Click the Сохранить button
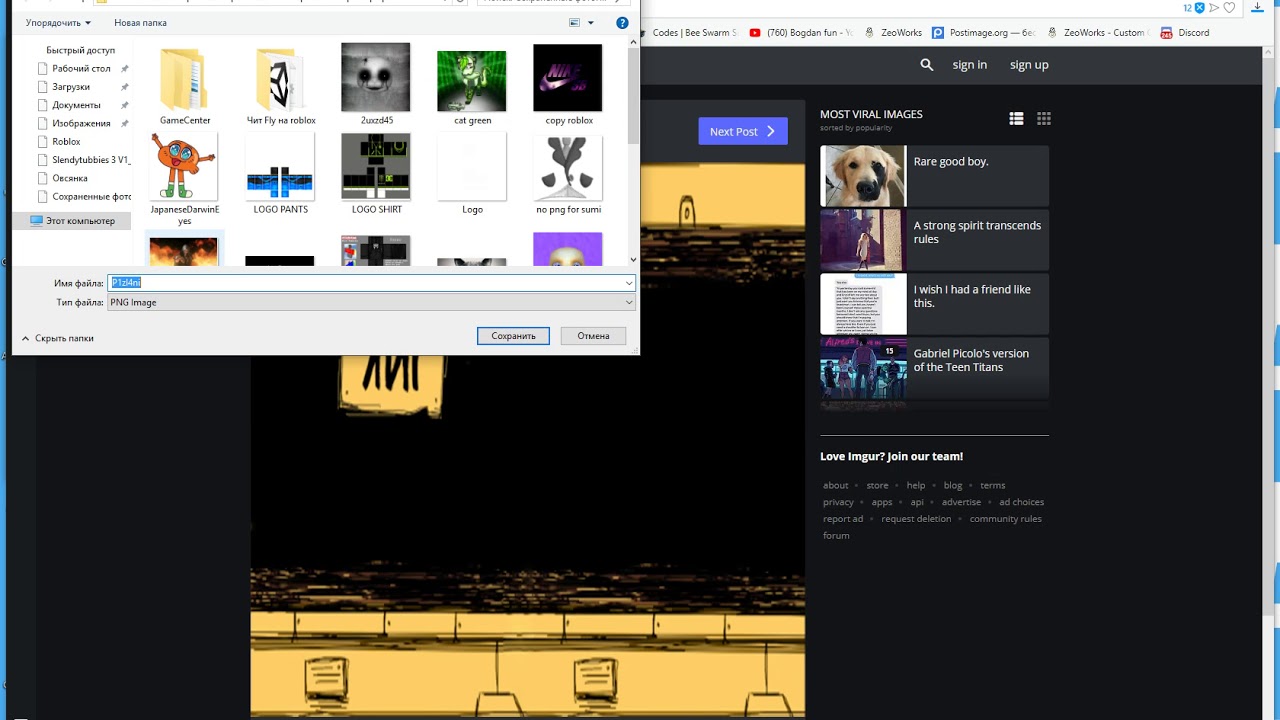This screenshot has width=1280, height=720. (513, 336)
